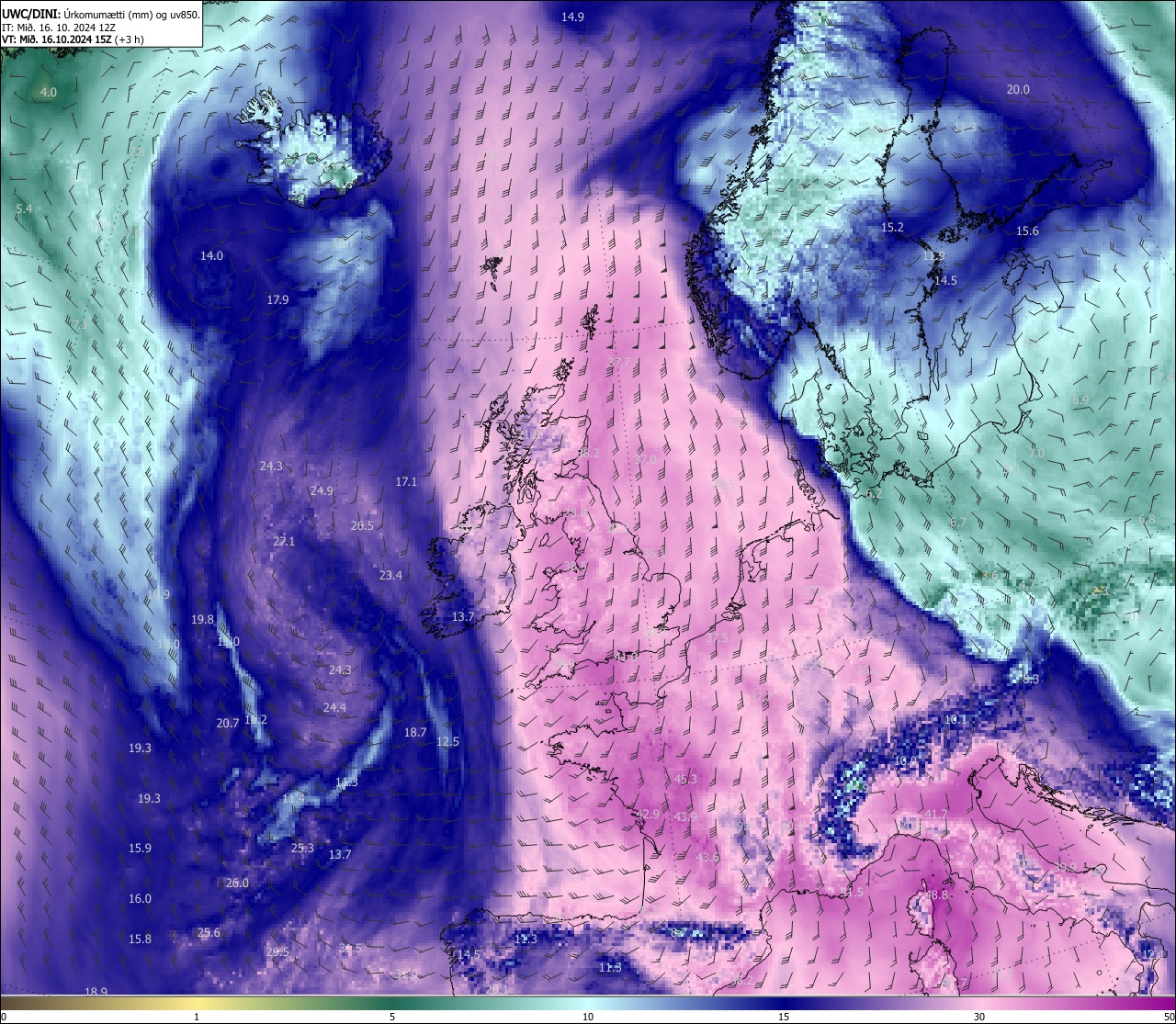Image resolution: width=1176 pixels, height=1024 pixels.
Task: Click the color scale tick label '5'
Action: [392, 1017]
